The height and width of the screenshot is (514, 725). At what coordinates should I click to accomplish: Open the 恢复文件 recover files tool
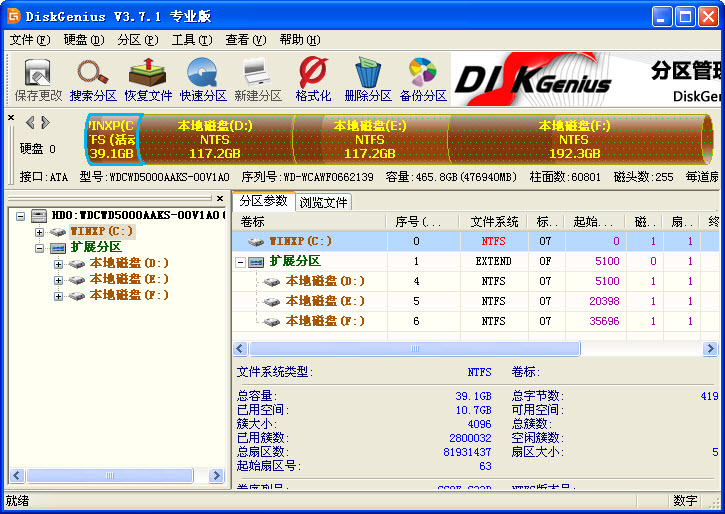148,80
